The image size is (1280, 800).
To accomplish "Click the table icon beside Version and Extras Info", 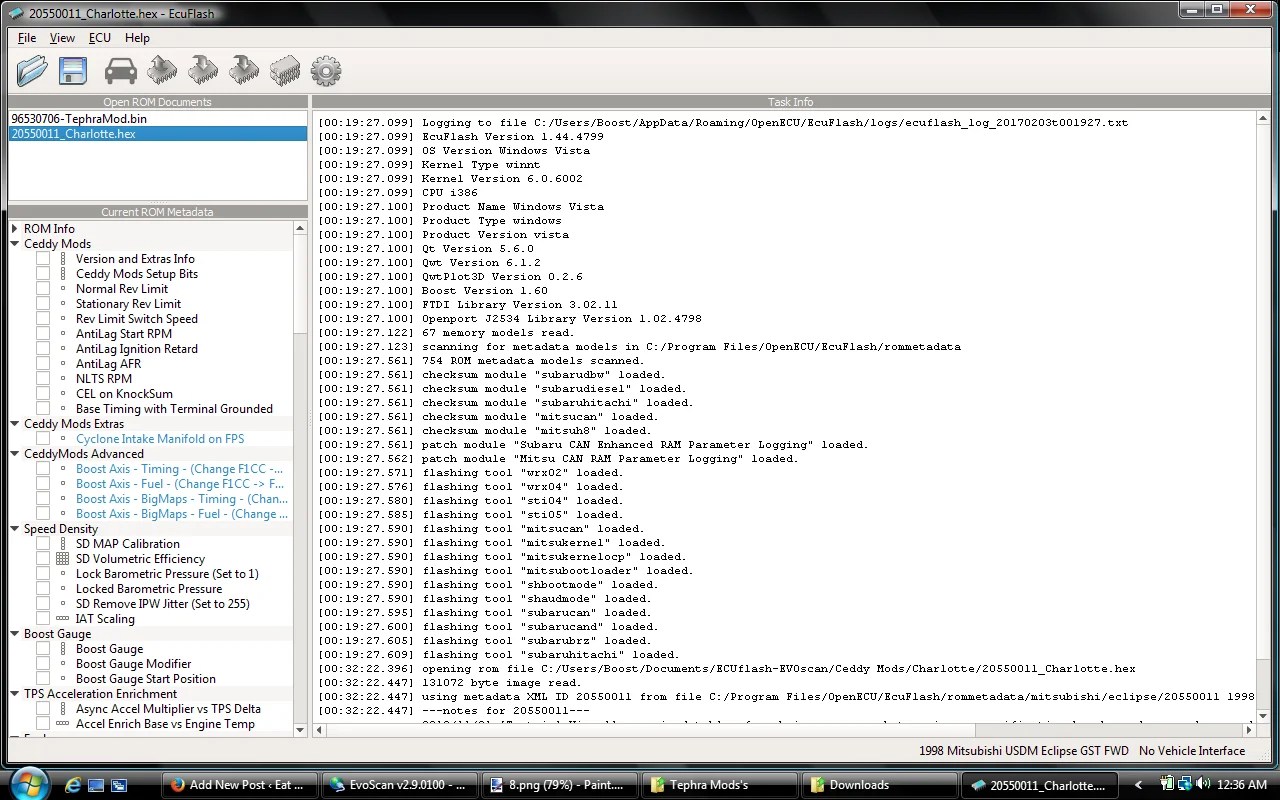I will [63, 259].
